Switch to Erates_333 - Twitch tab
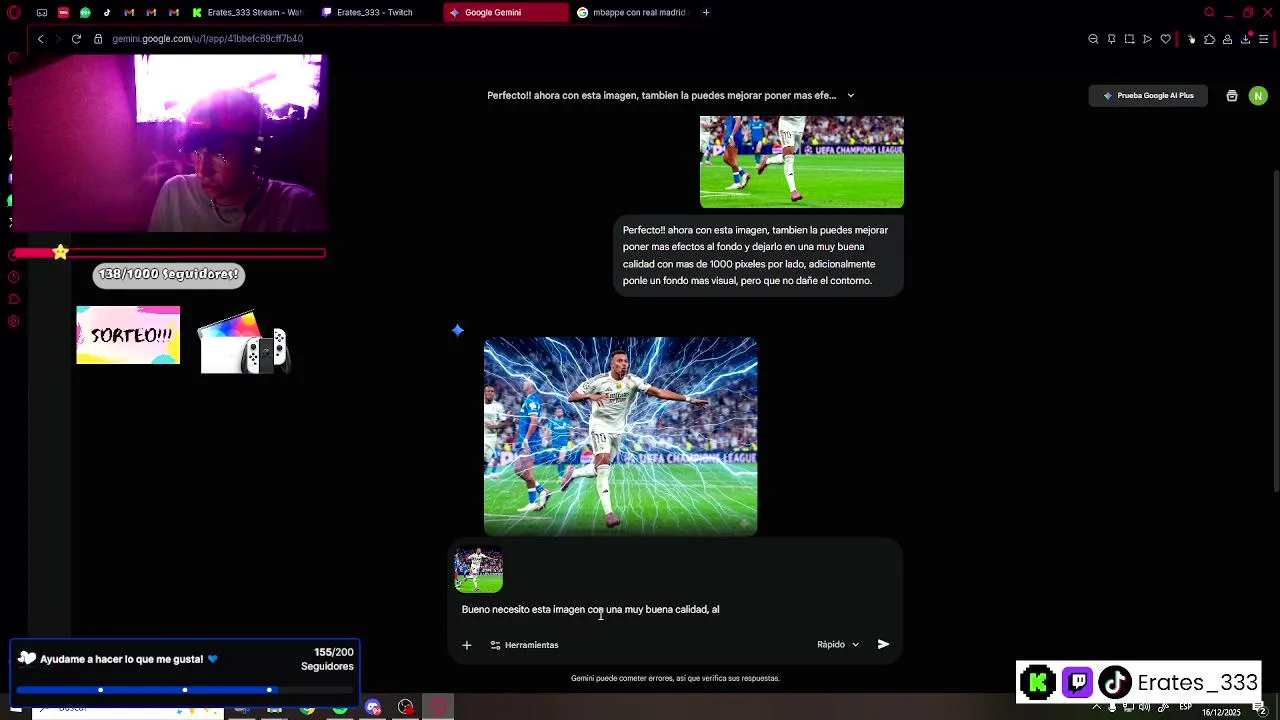Screen dimensions: 1280x720 (374, 12)
